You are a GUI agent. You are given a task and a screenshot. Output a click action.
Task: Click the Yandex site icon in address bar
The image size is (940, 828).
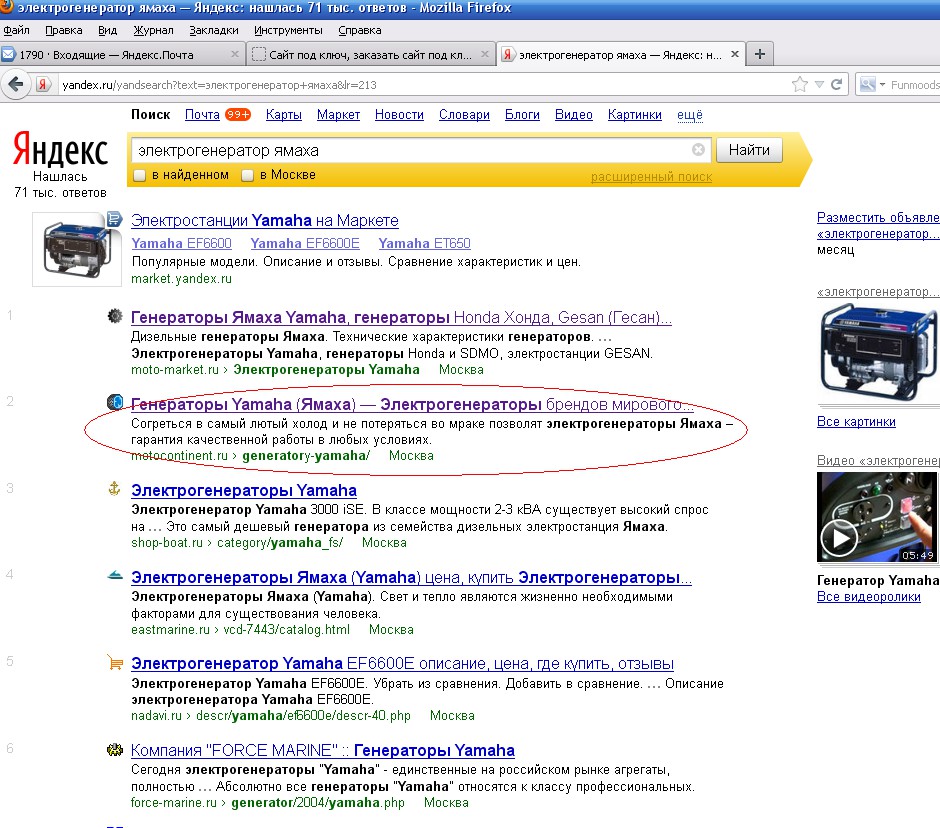click(x=42, y=85)
